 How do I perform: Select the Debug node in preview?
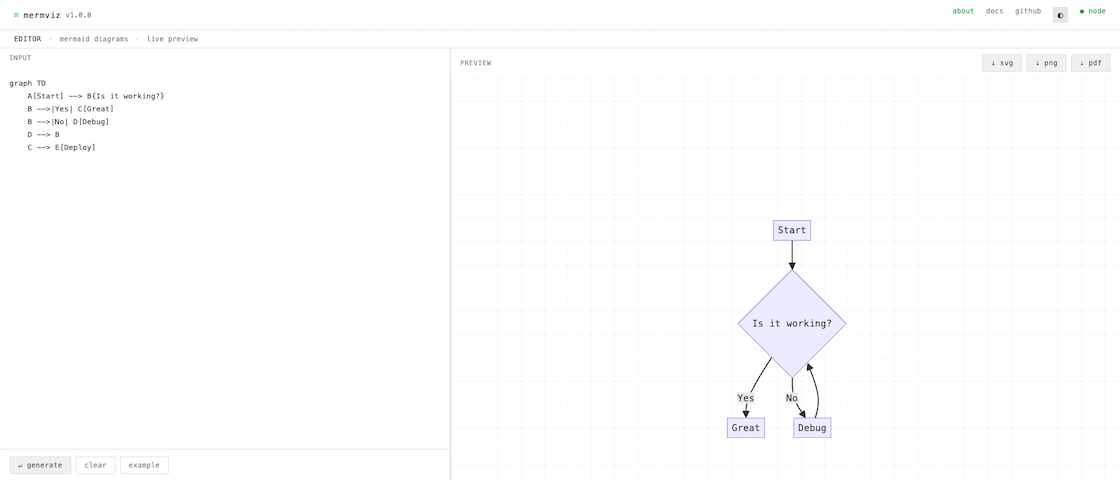point(812,428)
